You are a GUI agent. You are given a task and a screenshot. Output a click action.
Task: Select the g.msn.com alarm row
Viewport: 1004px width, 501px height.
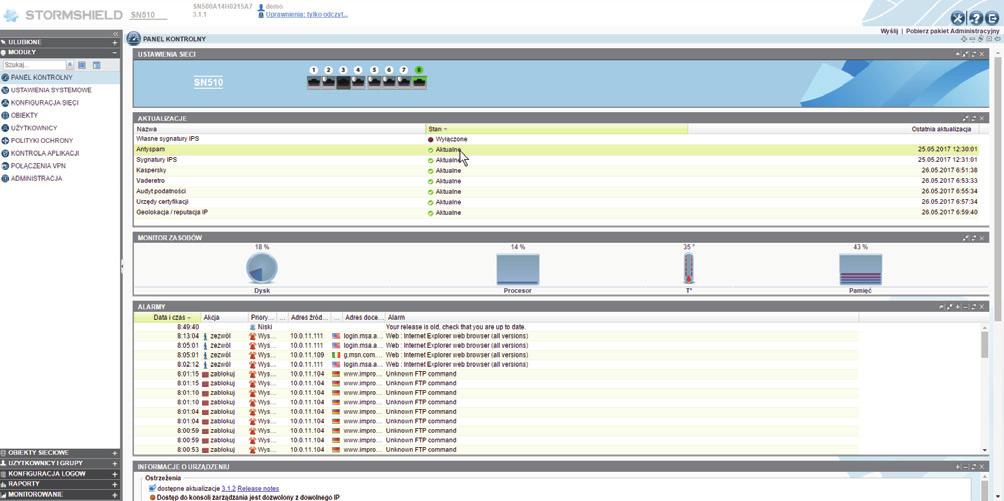pos(496,355)
